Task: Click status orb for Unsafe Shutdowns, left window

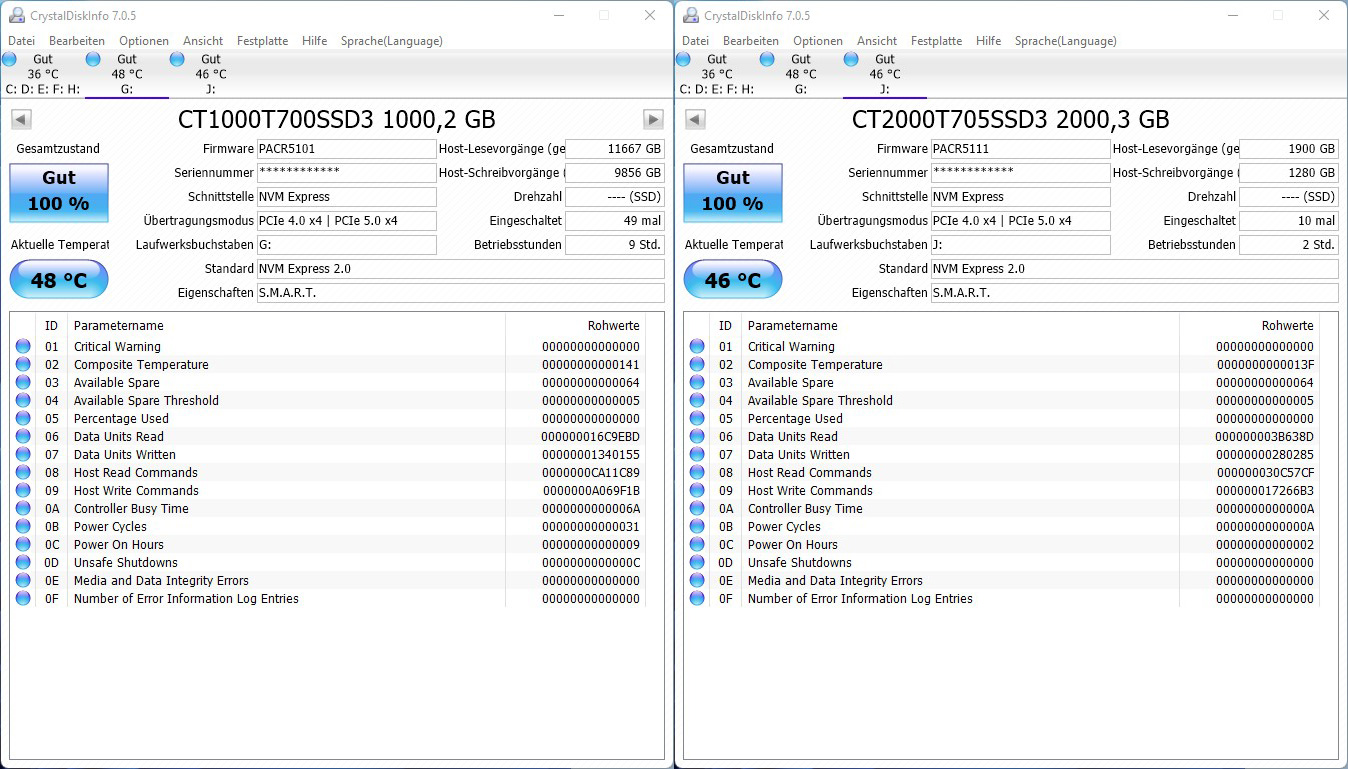Action: click(23, 563)
